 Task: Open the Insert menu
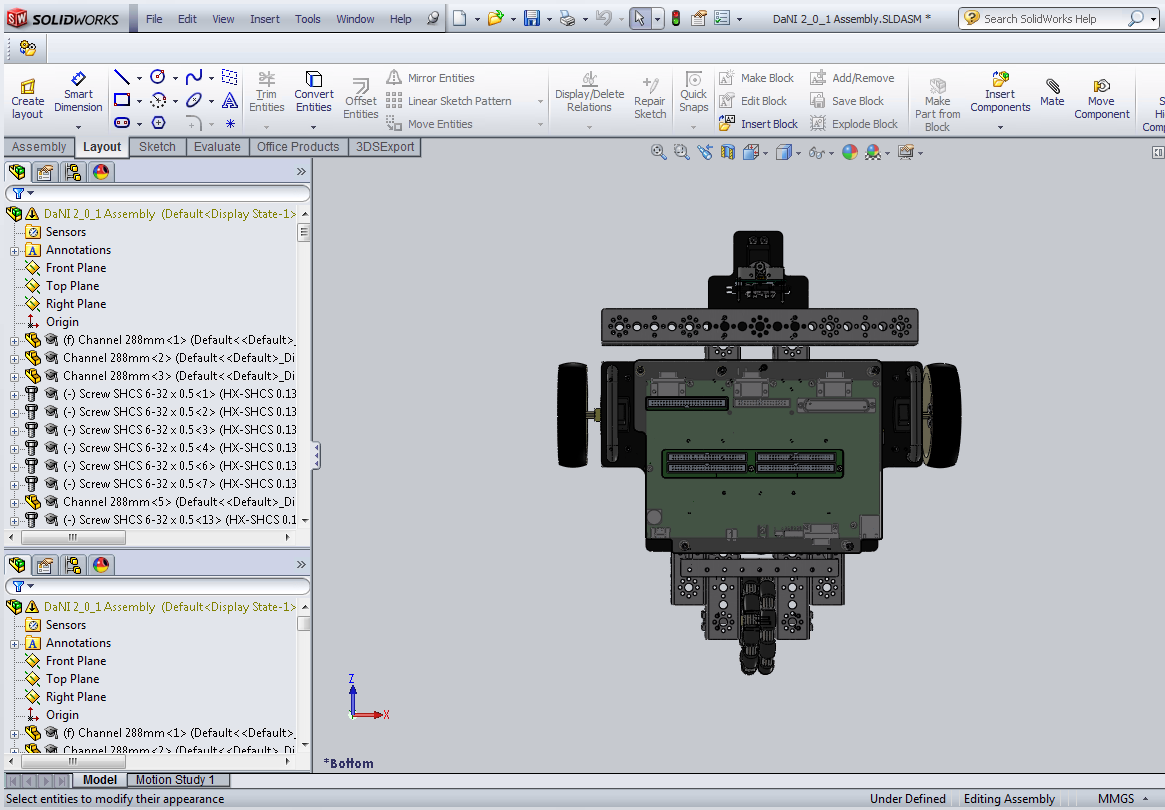[x=265, y=19]
